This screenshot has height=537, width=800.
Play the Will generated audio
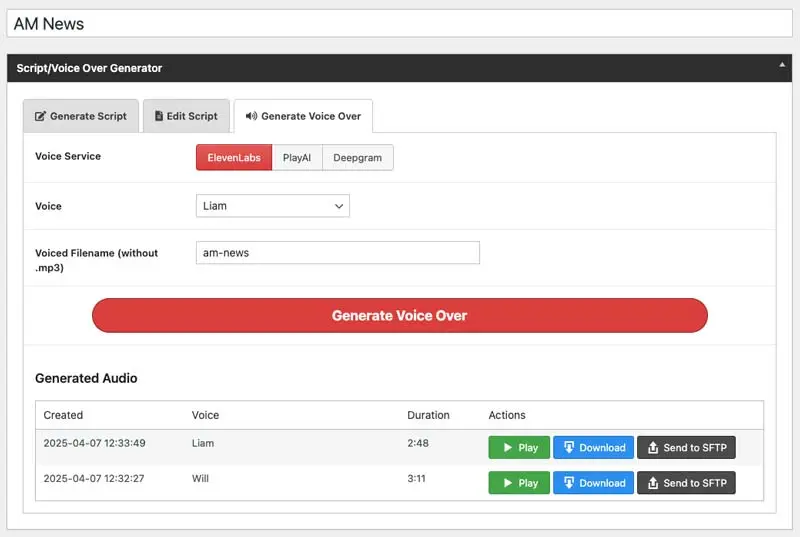519,483
